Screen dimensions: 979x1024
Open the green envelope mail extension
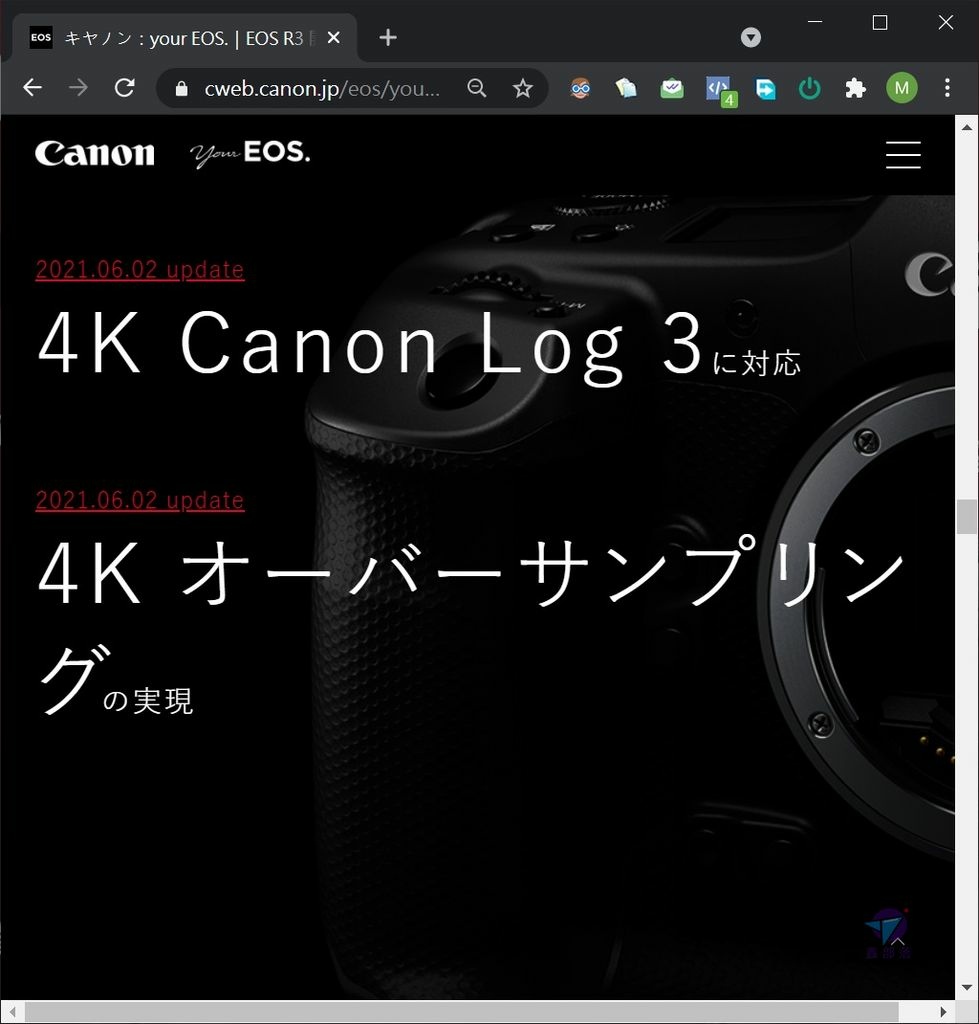pos(672,88)
